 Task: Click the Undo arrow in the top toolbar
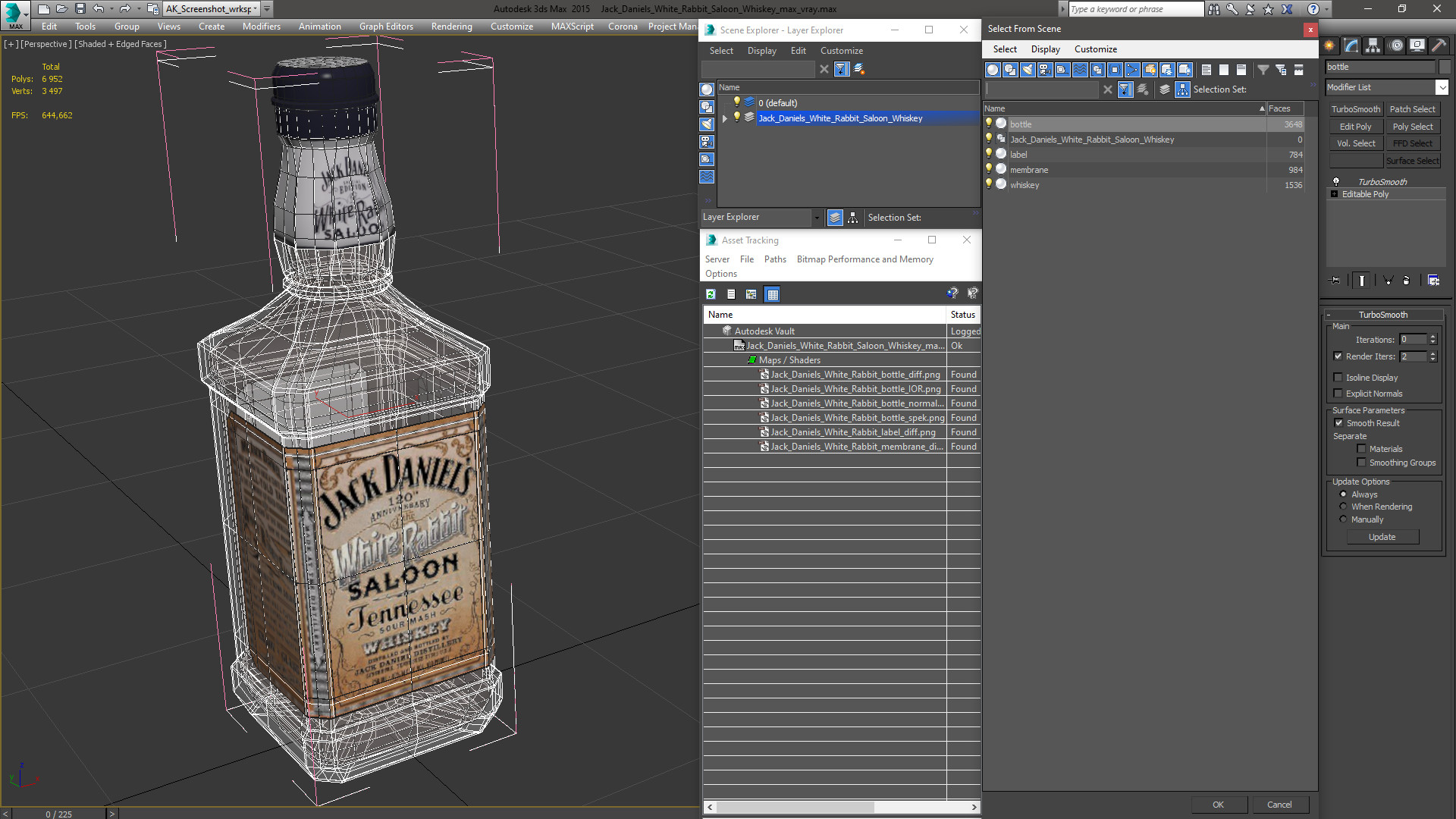99,9
